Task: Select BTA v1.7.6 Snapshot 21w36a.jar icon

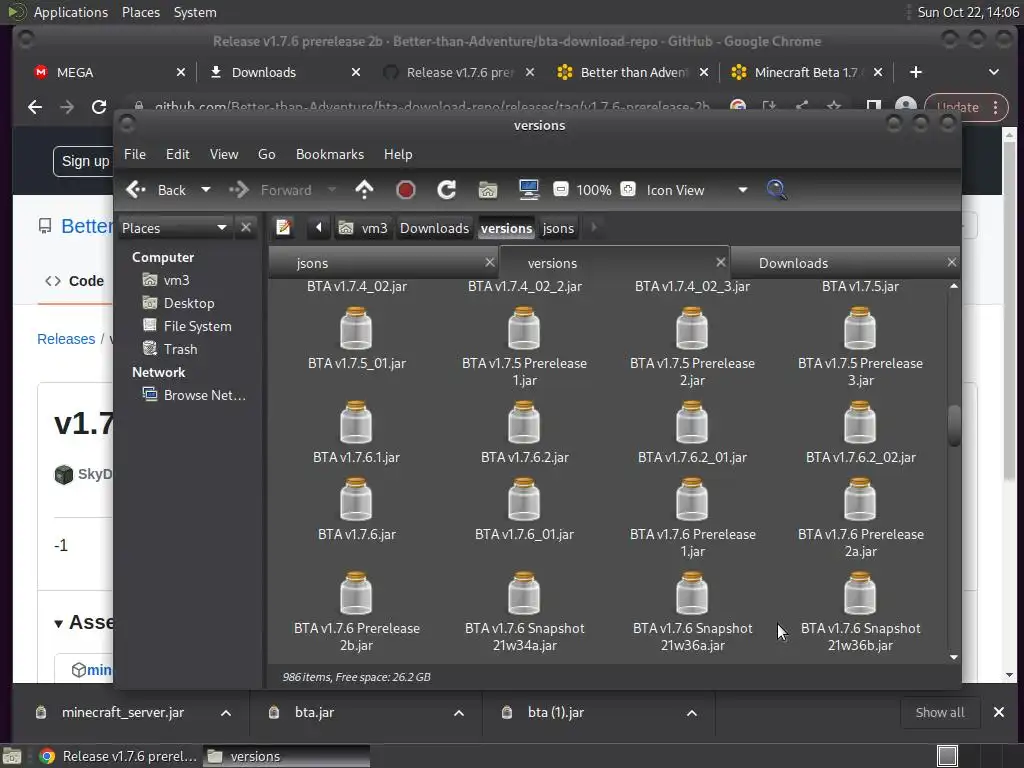Action: [692, 594]
